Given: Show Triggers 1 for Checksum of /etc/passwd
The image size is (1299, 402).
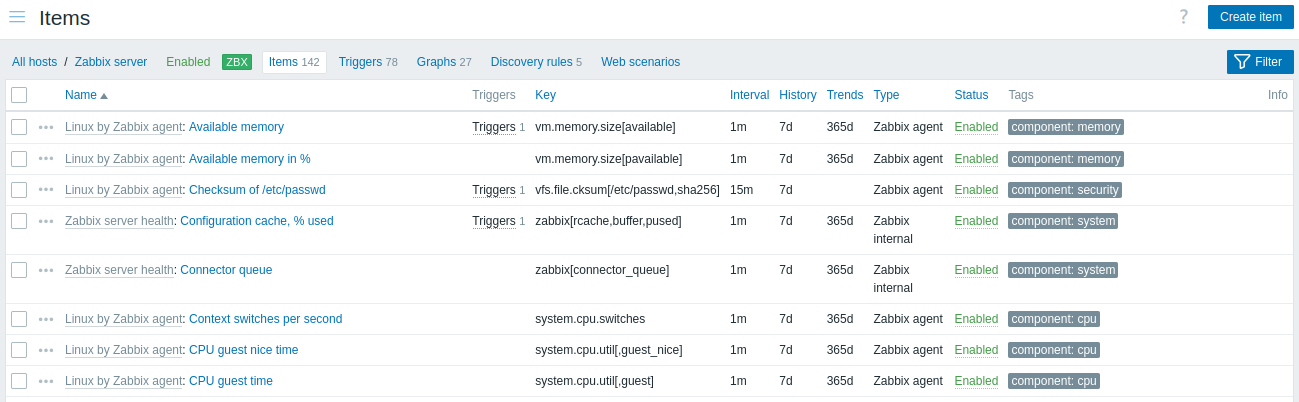Looking at the screenshot, I should (x=494, y=190).
